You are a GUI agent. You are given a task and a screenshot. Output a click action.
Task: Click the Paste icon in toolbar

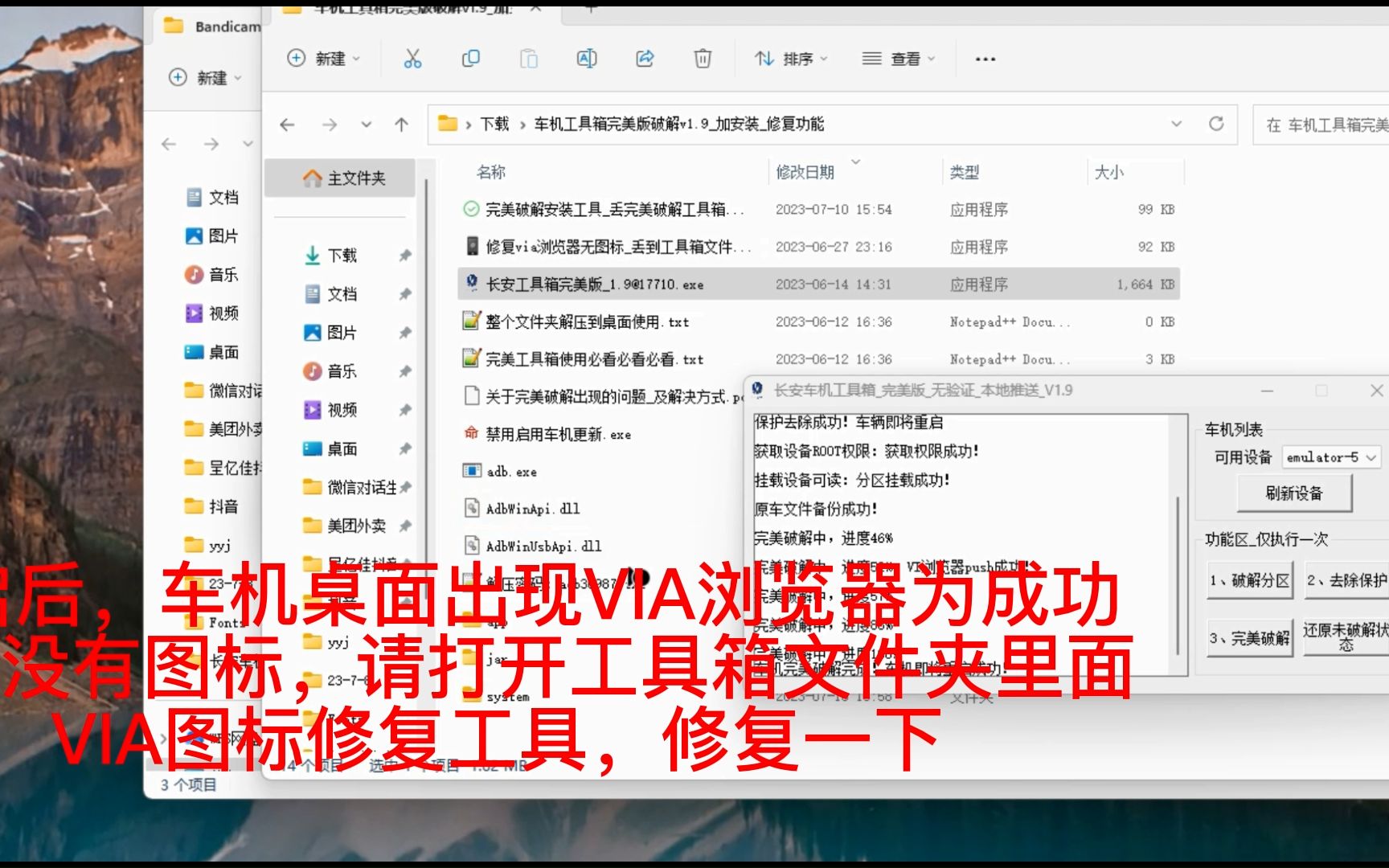coord(528,59)
